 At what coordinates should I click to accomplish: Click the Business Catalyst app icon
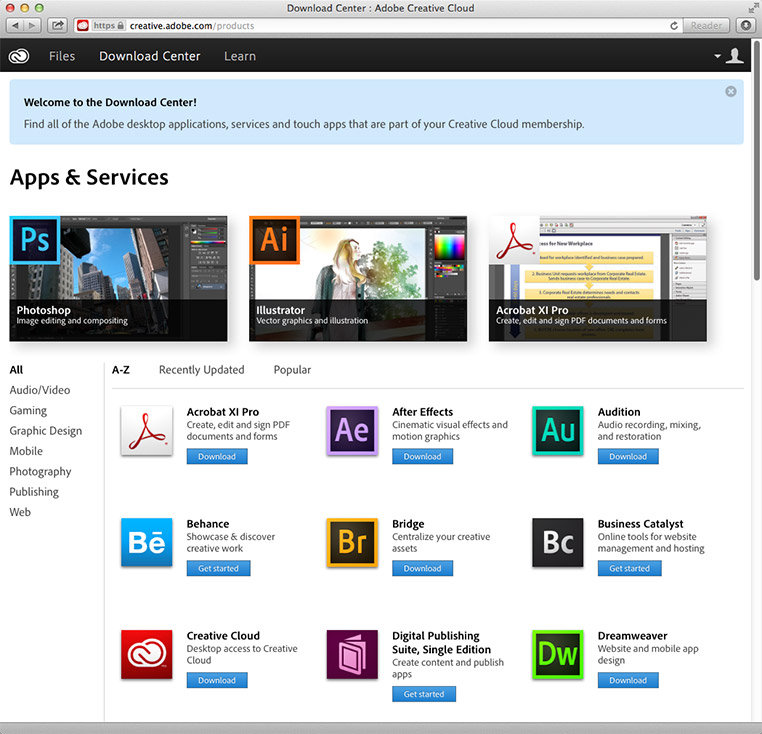(558, 542)
